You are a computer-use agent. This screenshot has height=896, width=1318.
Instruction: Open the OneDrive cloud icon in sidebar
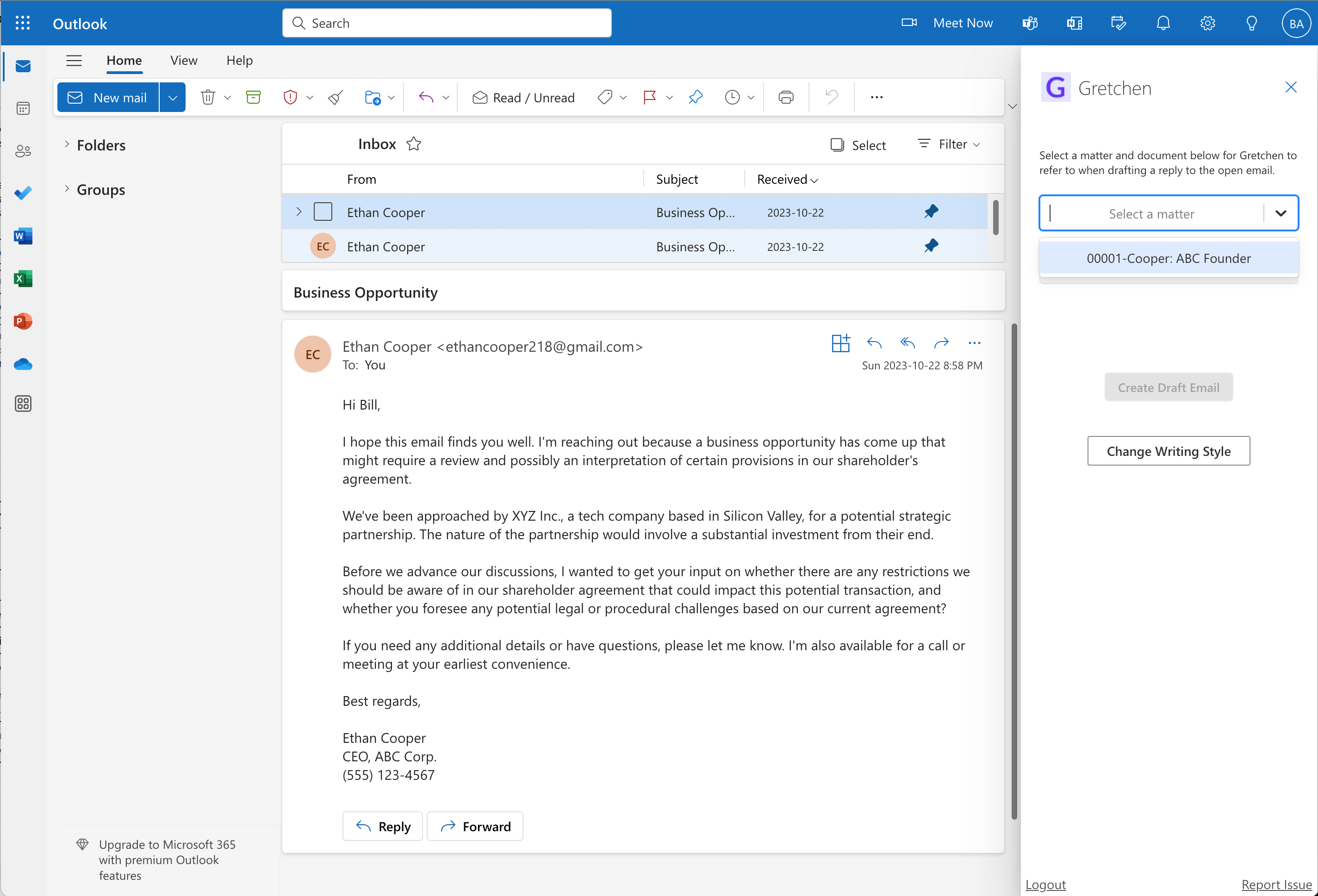(23, 364)
